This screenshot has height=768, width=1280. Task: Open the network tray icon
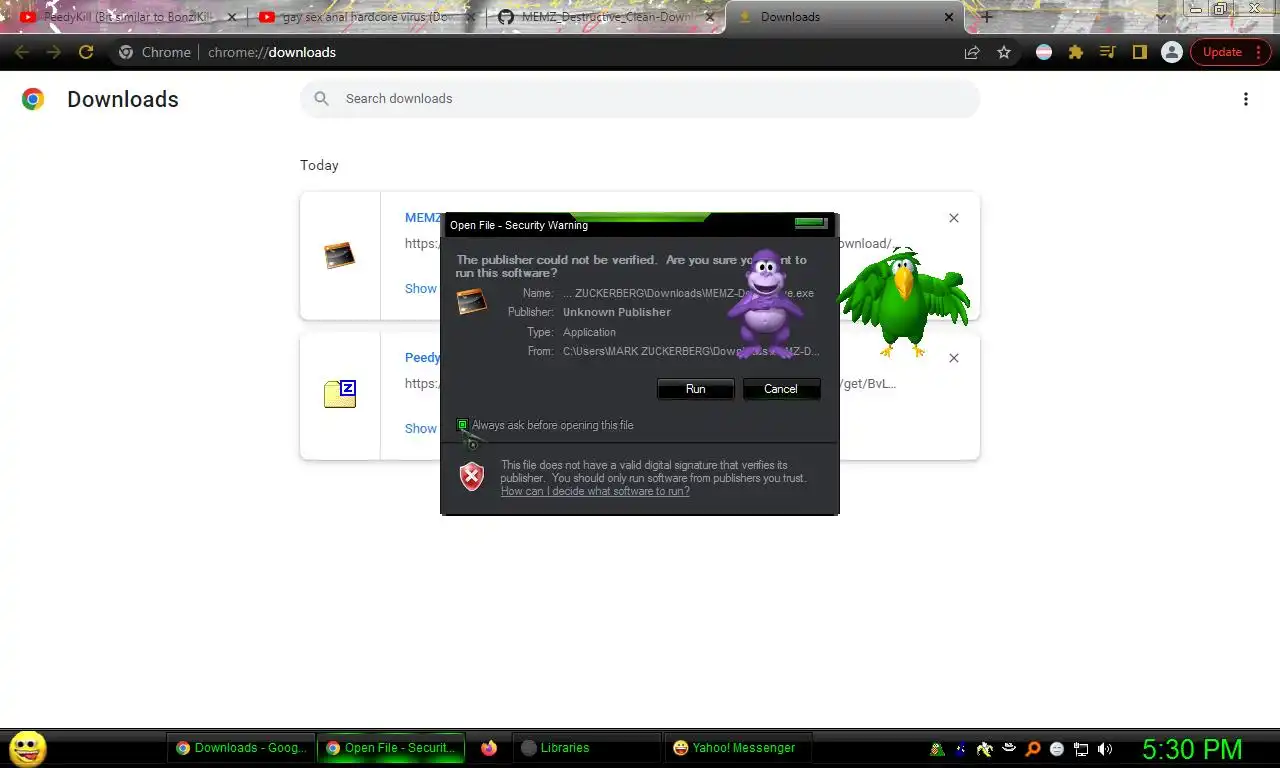[x=1081, y=749]
